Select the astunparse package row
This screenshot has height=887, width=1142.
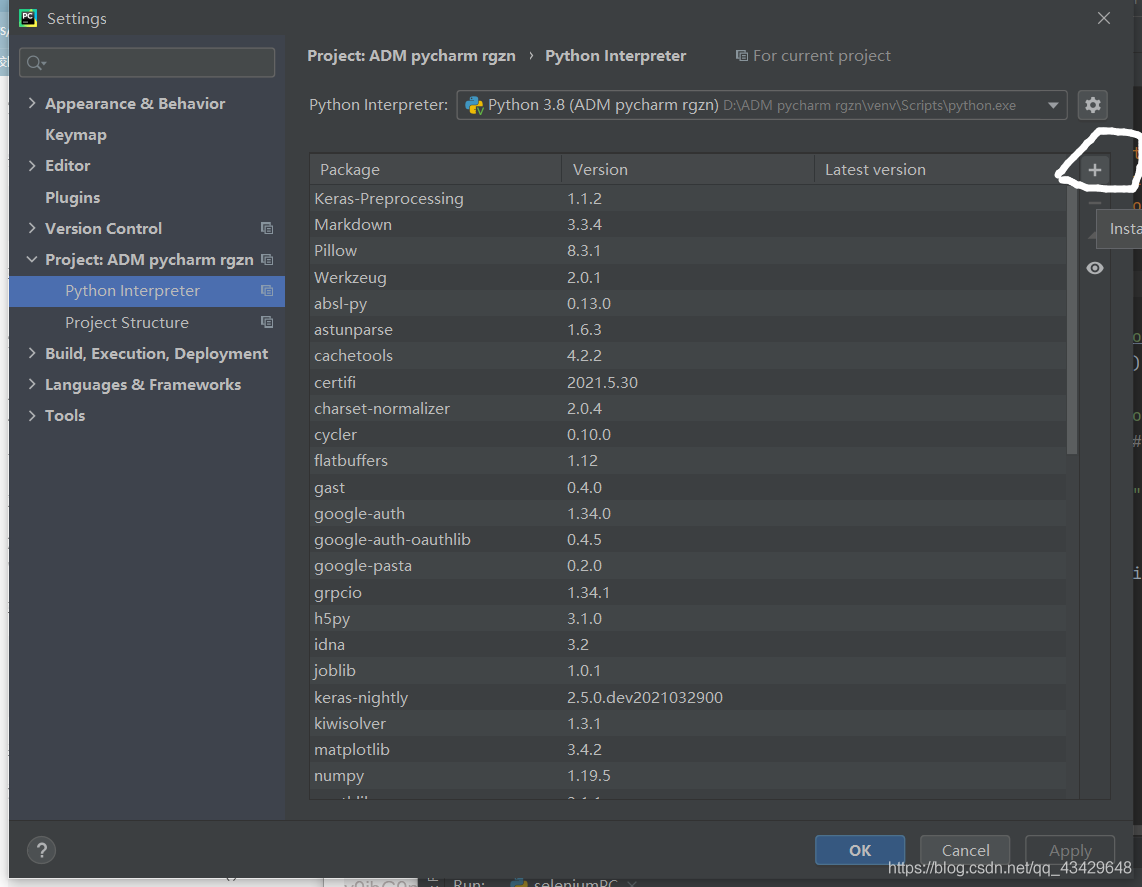(688, 330)
